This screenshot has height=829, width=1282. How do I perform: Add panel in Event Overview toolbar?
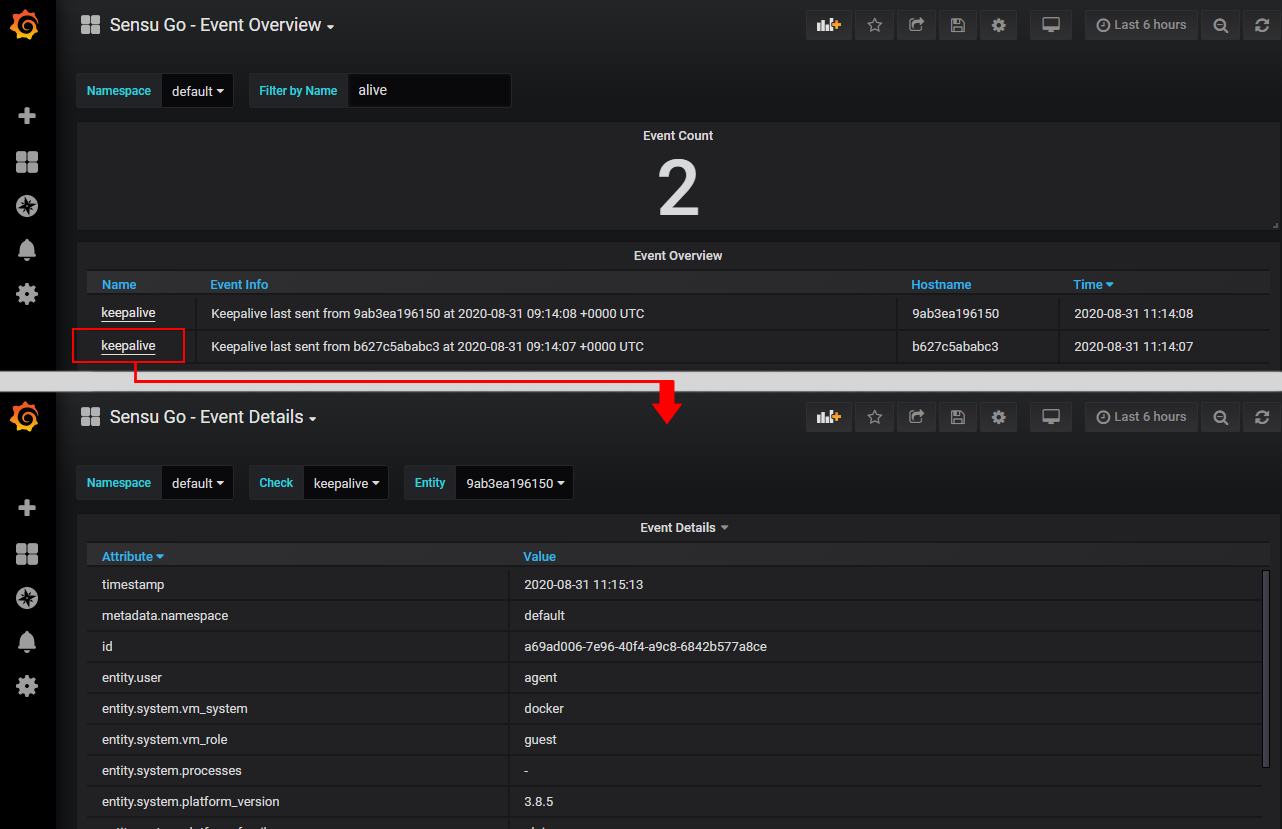(x=829, y=25)
